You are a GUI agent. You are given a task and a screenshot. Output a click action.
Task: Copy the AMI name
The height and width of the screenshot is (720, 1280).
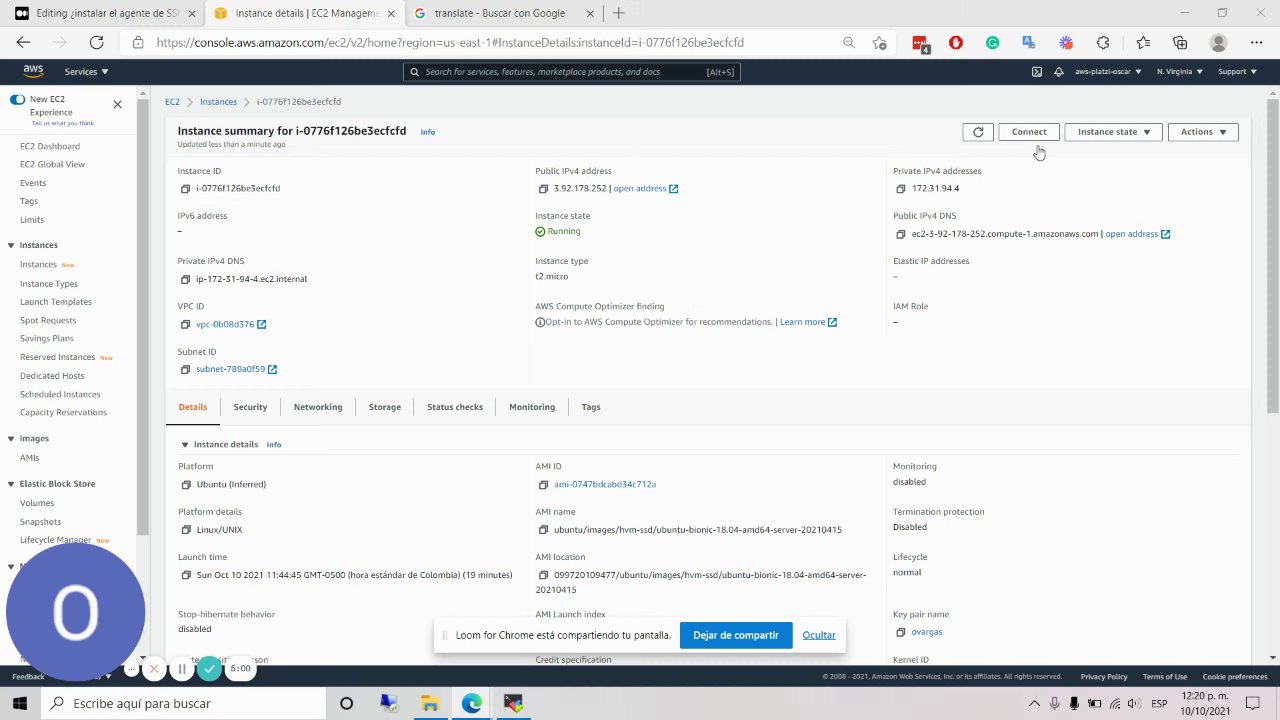(x=543, y=530)
